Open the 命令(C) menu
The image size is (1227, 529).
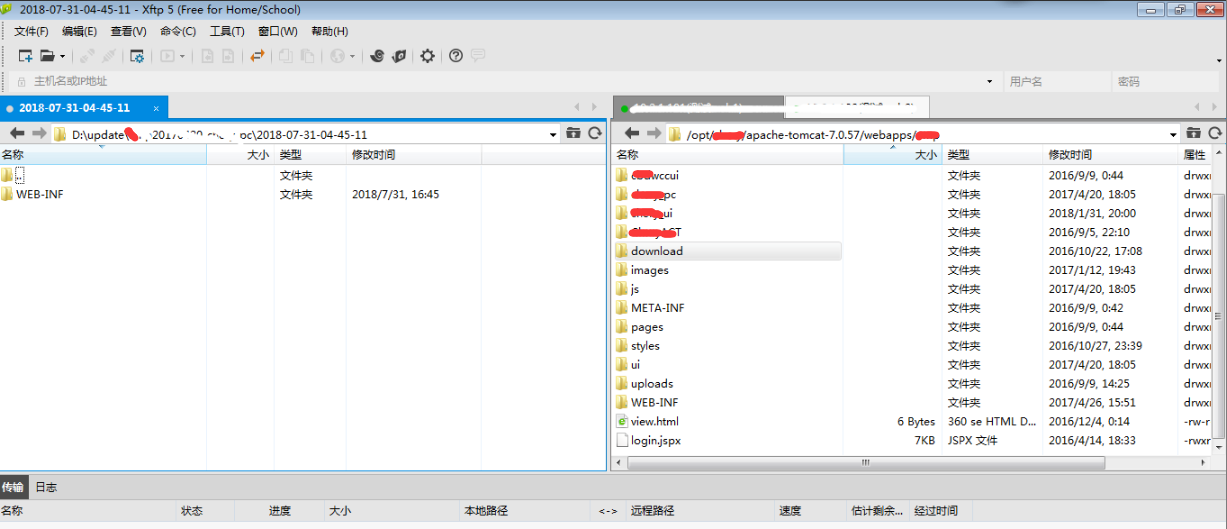(x=178, y=31)
